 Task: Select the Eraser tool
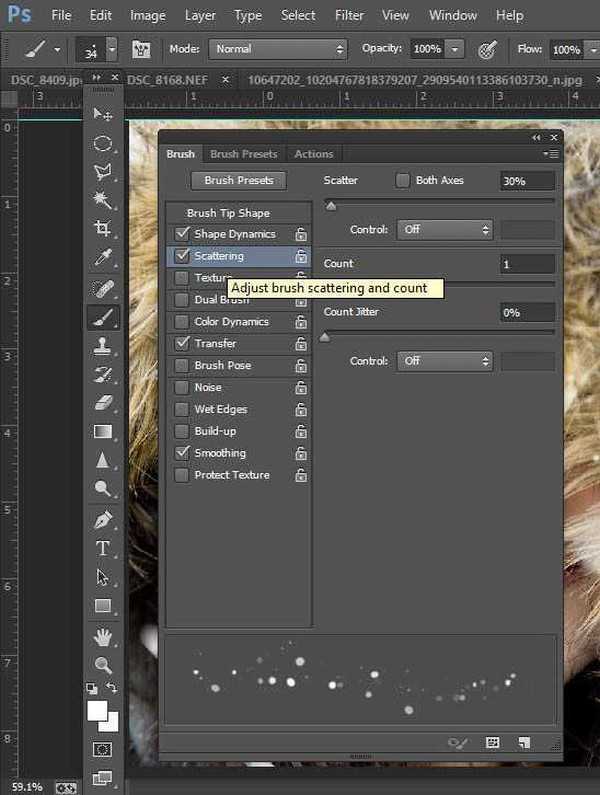103,403
